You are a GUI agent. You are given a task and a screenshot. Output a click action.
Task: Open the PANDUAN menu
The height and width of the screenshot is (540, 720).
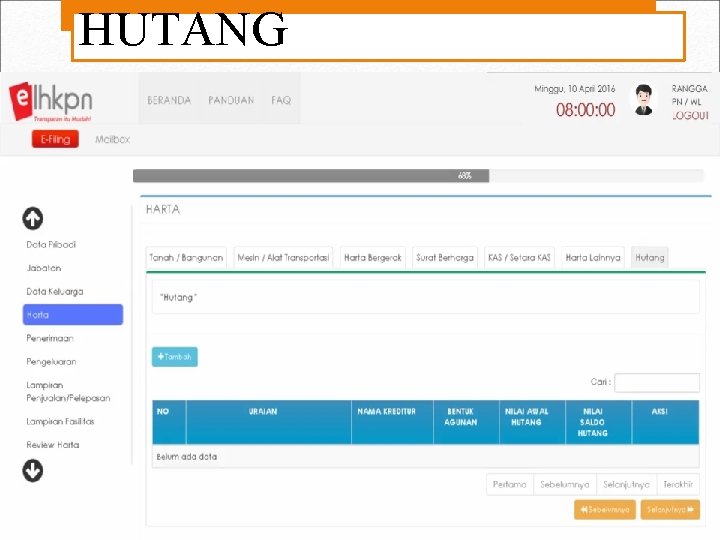coord(231,100)
